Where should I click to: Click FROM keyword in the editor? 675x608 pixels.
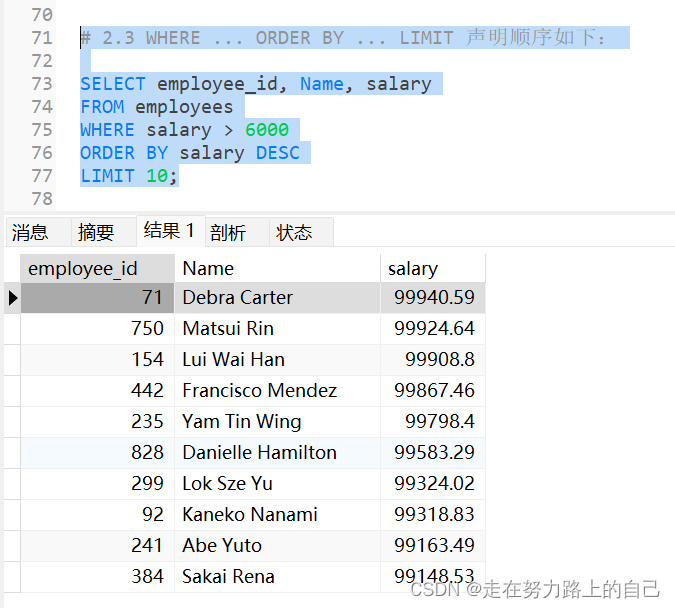[102, 107]
